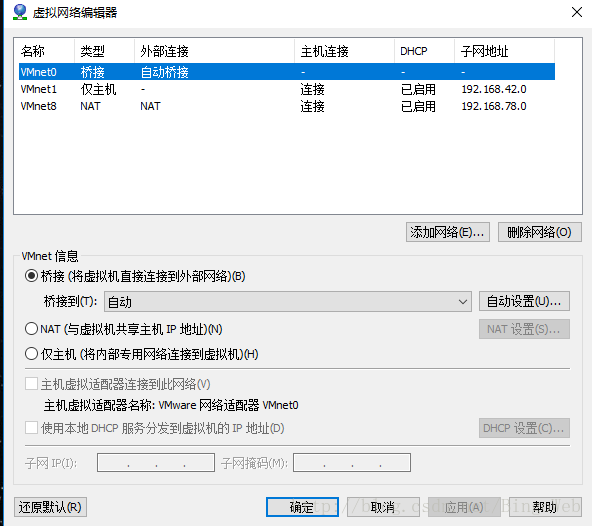
Task: Click the 桥接 type cell of VMnet0
Action: pos(92,72)
